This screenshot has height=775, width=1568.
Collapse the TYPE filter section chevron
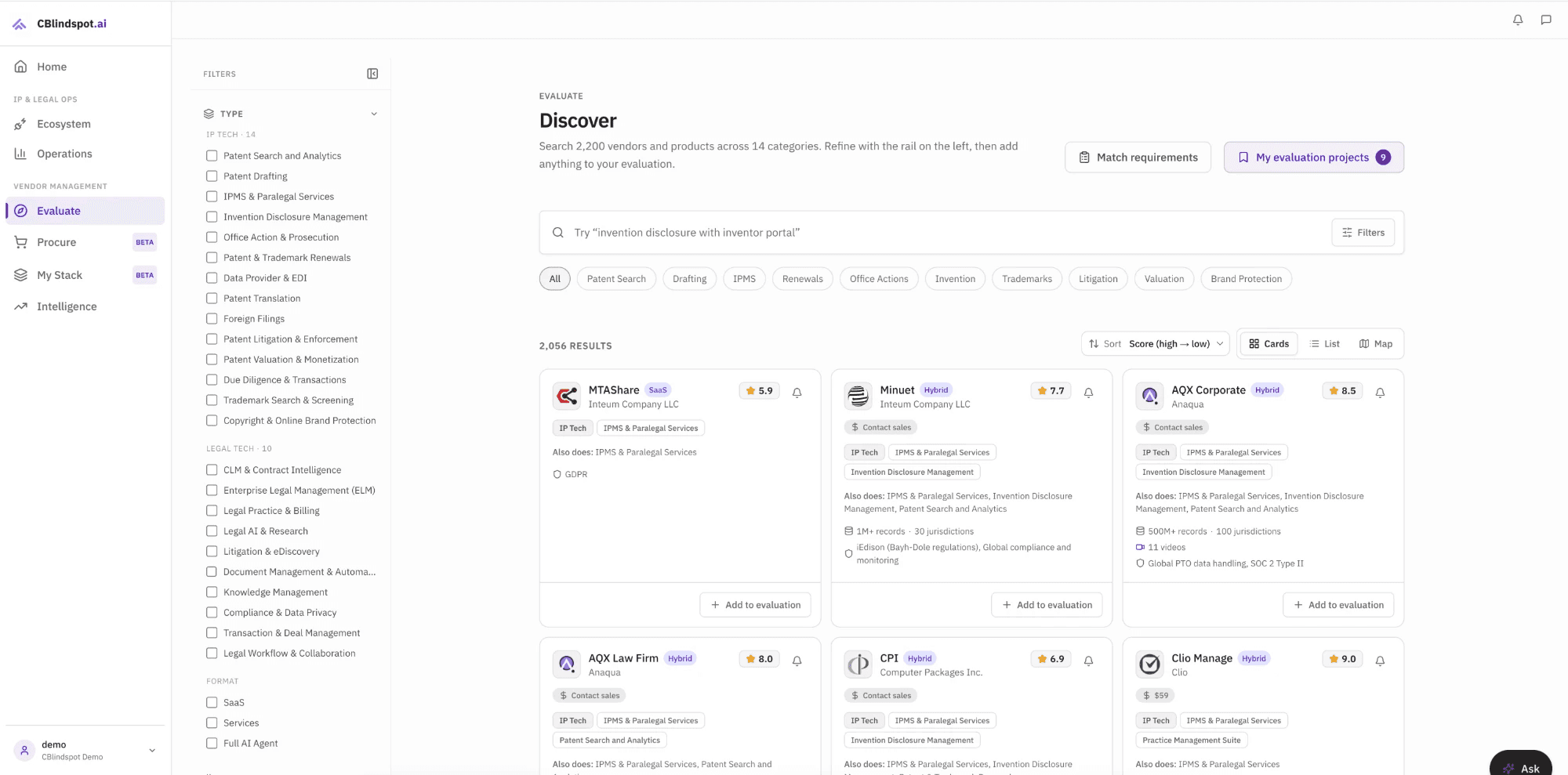point(374,114)
